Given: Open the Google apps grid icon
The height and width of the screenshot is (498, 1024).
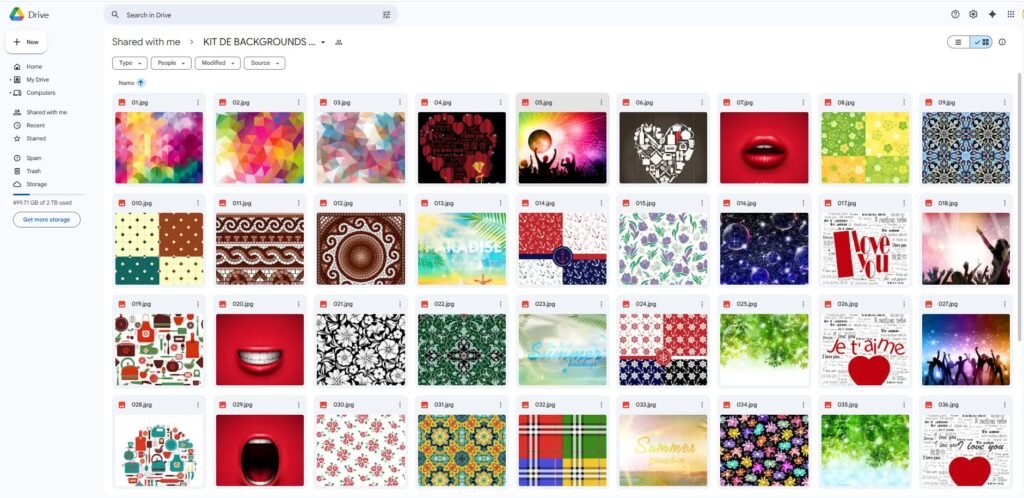Looking at the screenshot, I should pyautogui.click(x=1011, y=14).
